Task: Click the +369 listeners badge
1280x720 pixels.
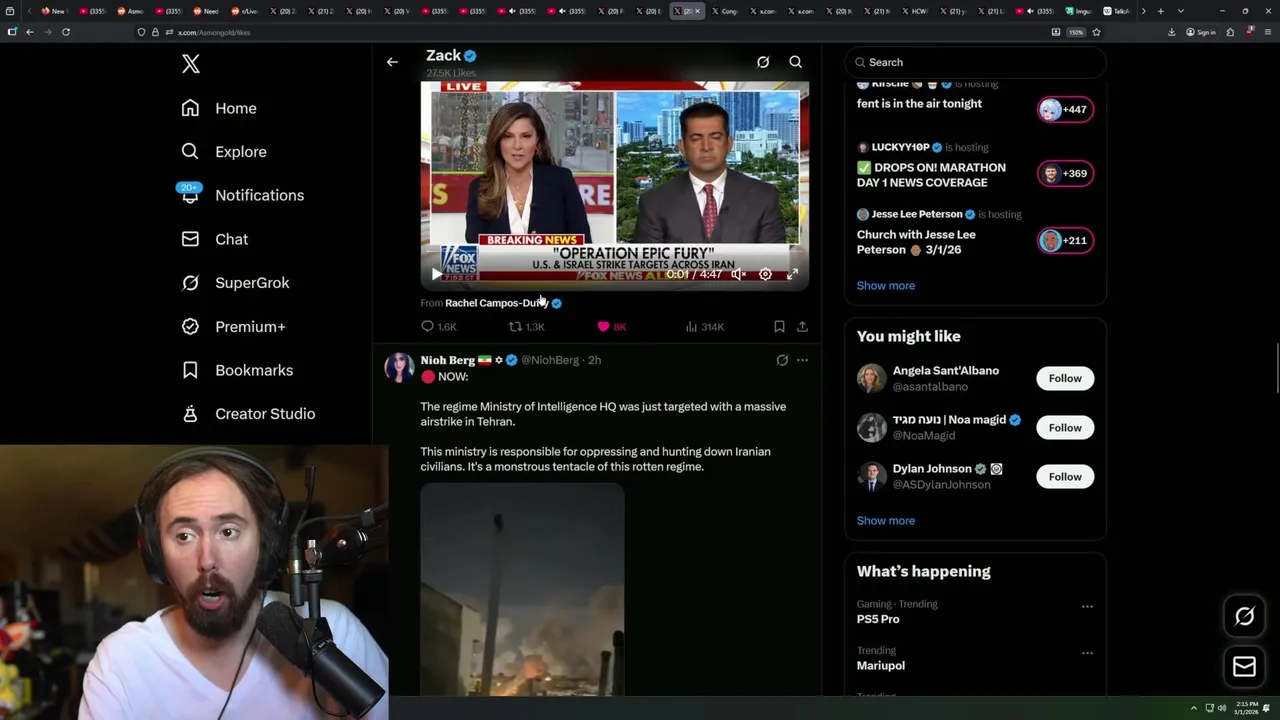Action: [x=1066, y=174]
